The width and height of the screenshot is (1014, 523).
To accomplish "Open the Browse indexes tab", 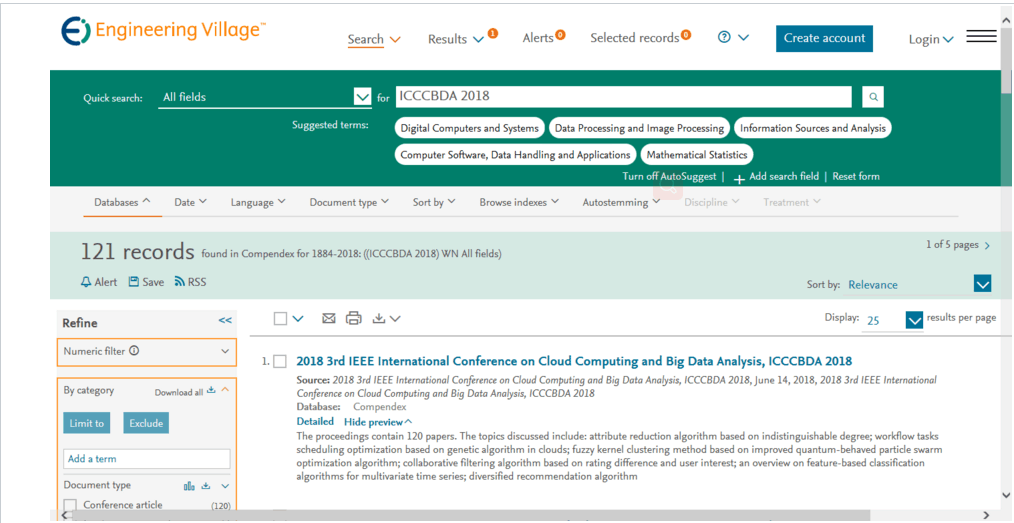I will point(520,202).
